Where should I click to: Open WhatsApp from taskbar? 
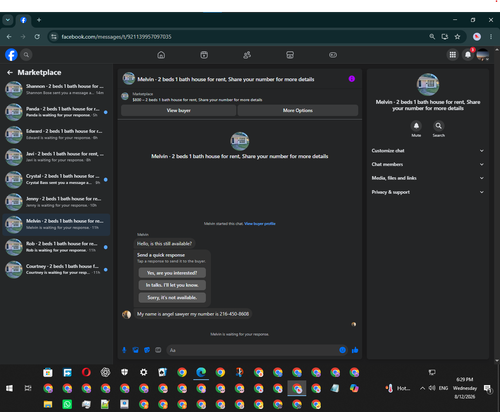67,404
